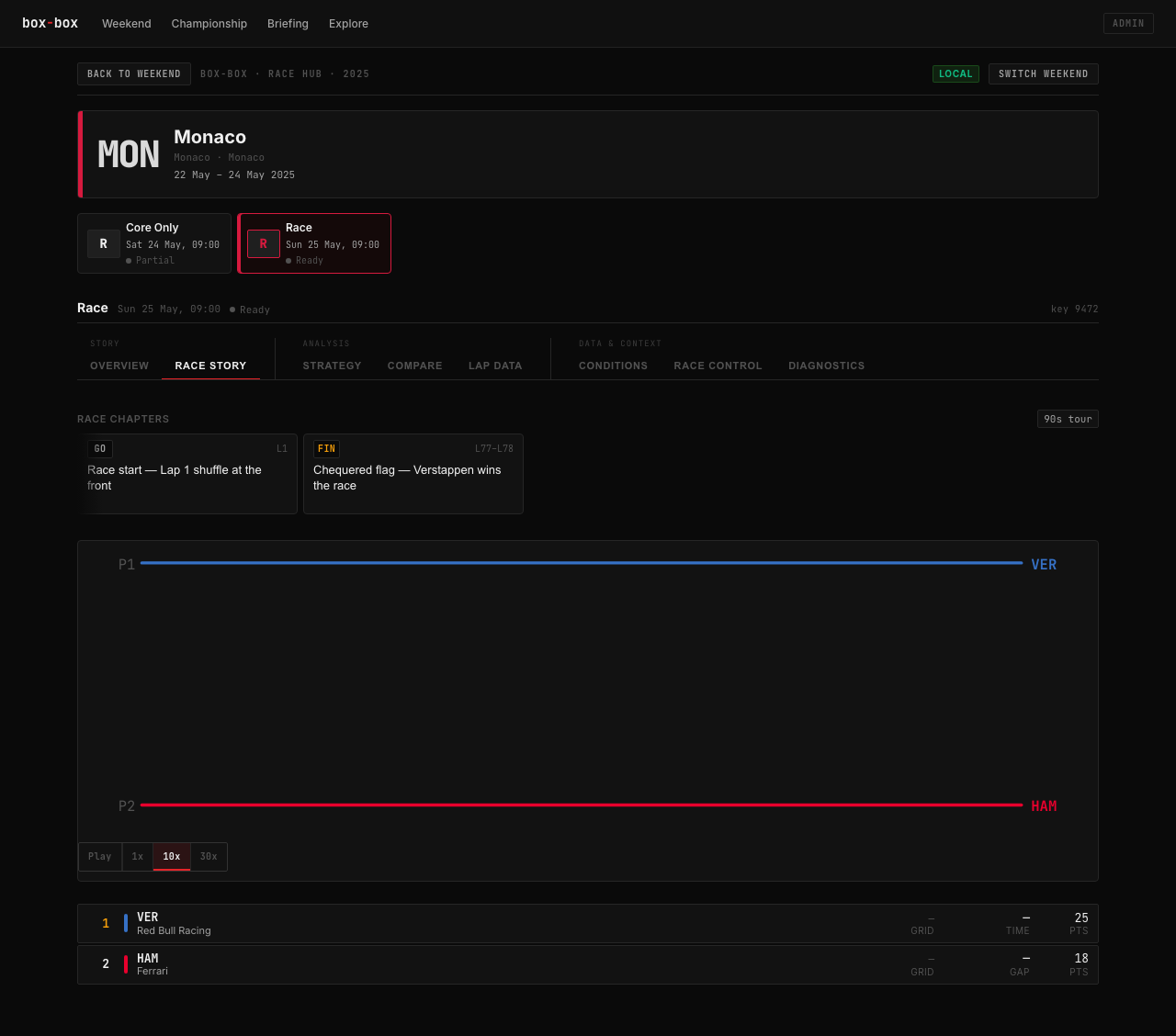Click the ADMIN button
1176x1036 pixels.
coord(1128,23)
